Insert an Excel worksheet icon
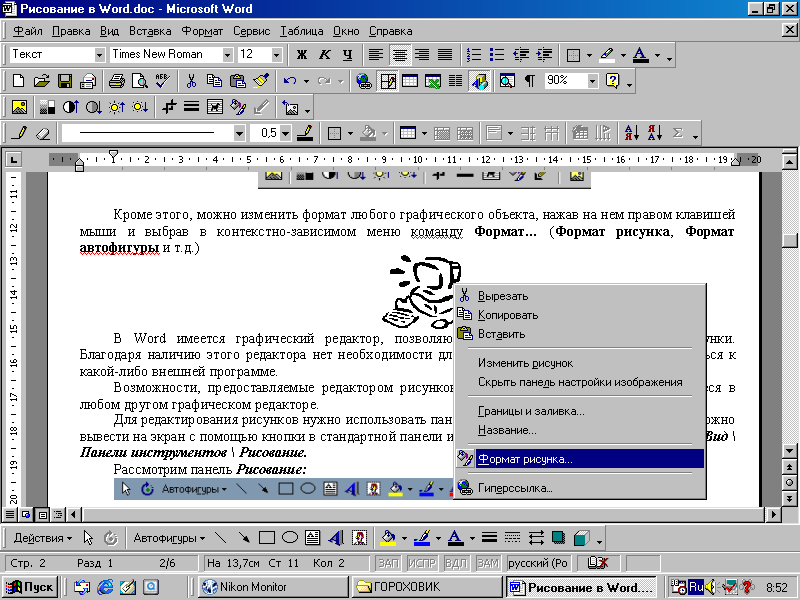The image size is (800, 600). click(433, 81)
